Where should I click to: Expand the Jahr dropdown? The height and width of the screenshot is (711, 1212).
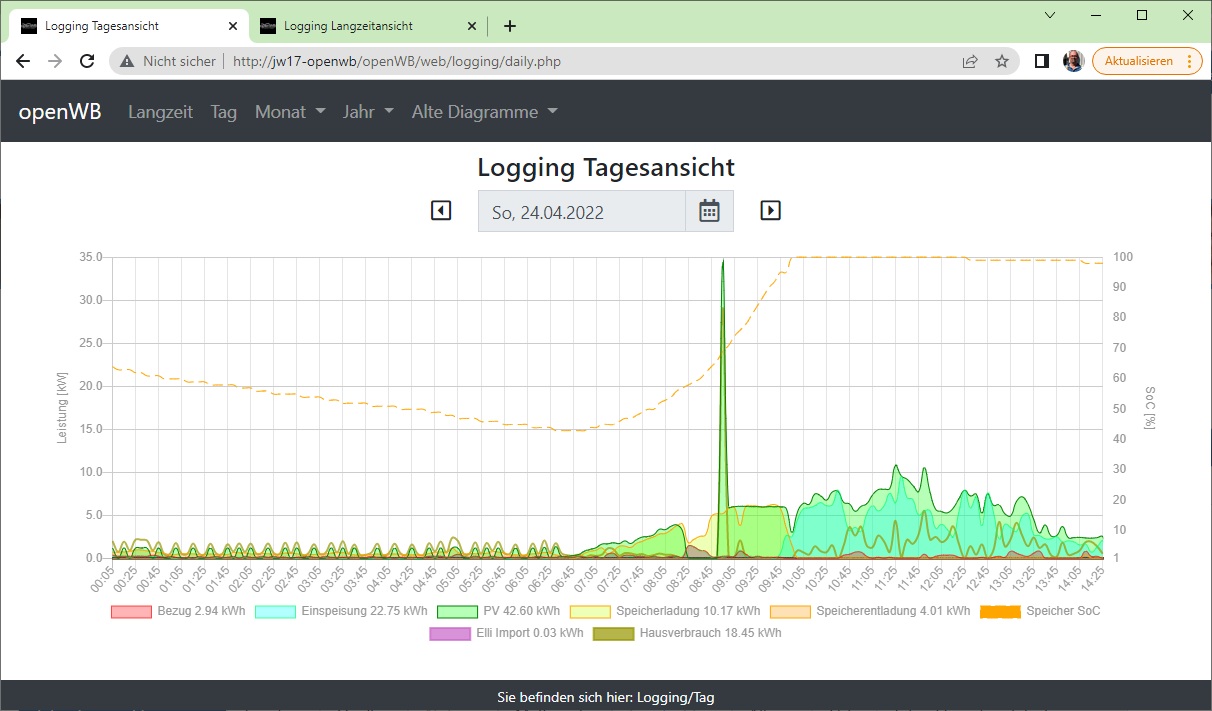[x=368, y=112]
